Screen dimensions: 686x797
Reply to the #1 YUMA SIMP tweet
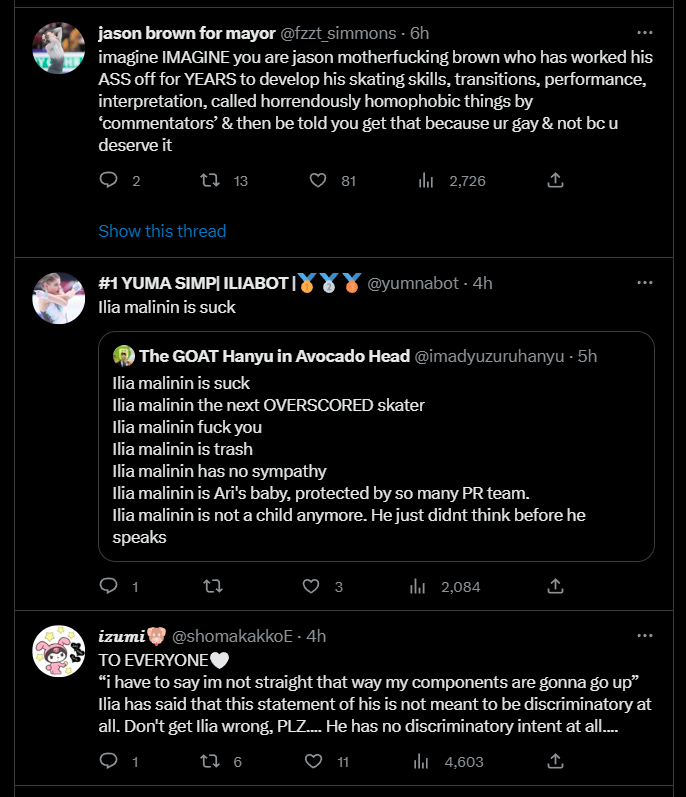109,586
